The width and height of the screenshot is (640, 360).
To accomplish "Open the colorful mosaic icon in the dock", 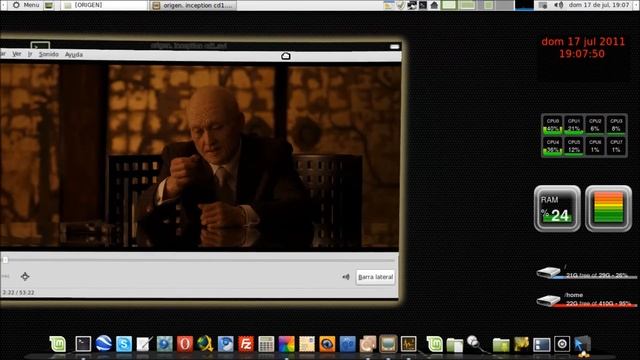I will click(x=287, y=344).
